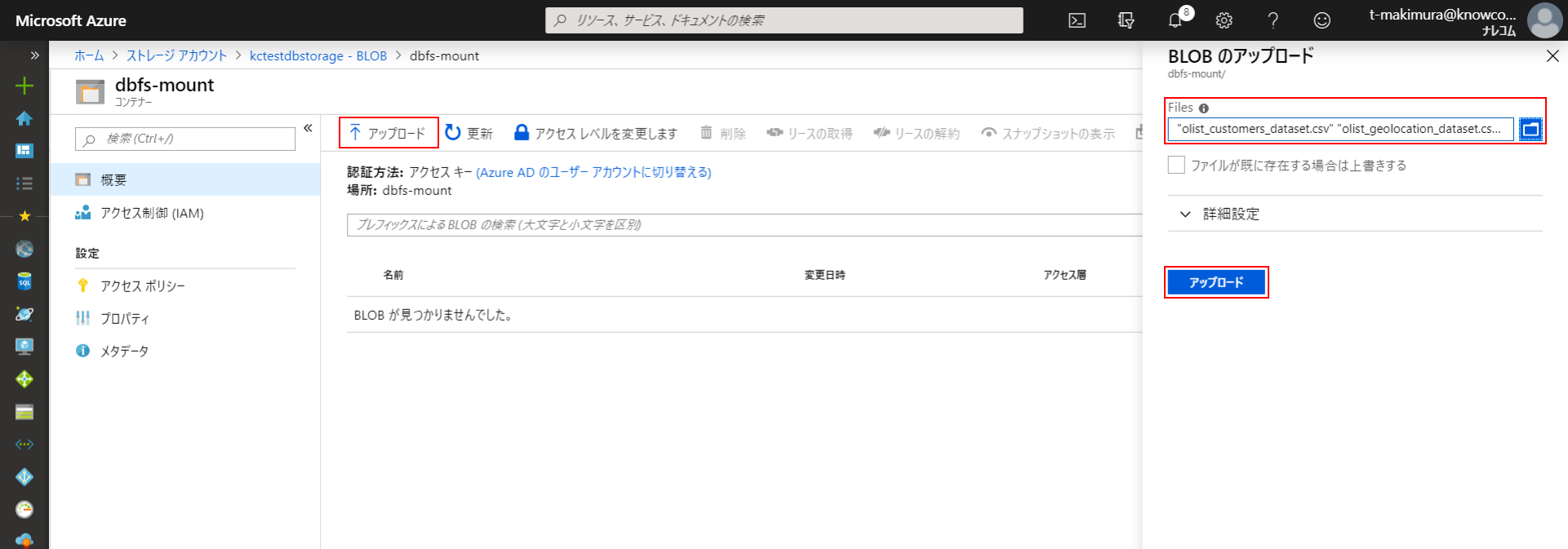Viewport: 1568px width, 549px height.
Task: Expand left sidebar with double chevron
Action: [34, 55]
